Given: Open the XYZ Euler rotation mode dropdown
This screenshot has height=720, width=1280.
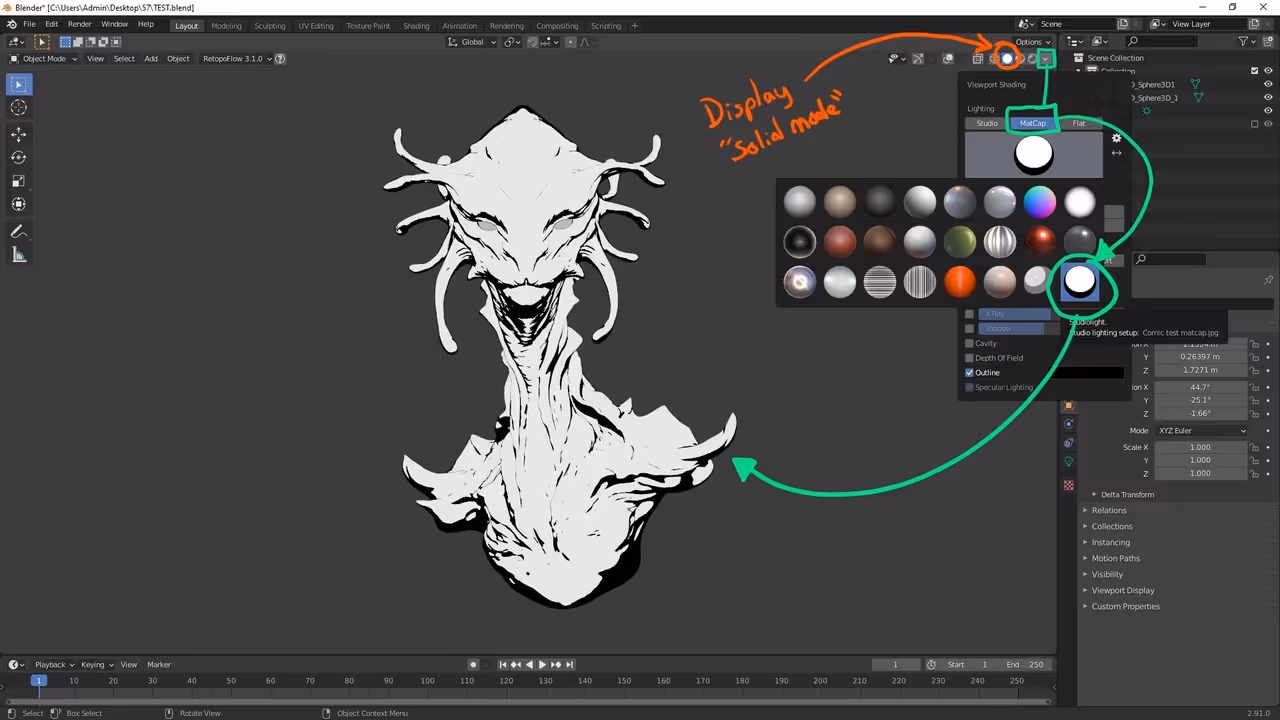Looking at the screenshot, I should point(1202,431).
